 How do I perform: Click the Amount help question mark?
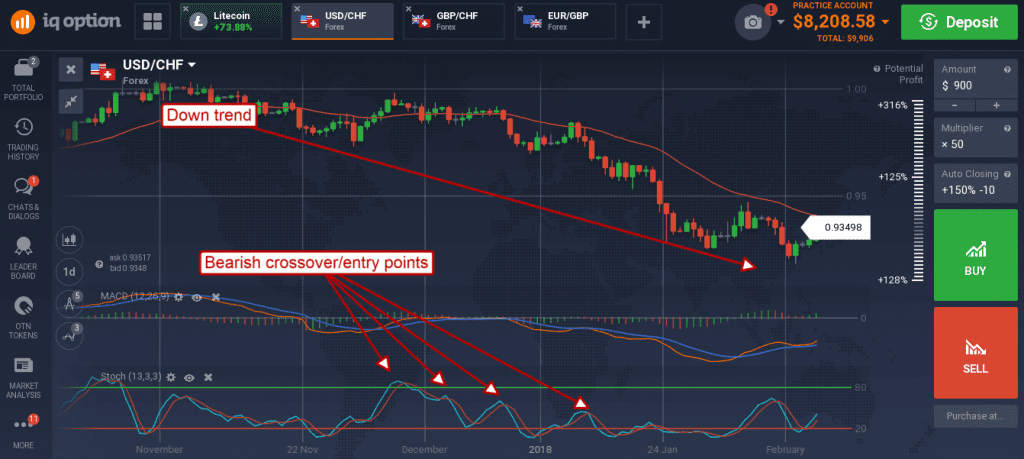click(x=1008, y=69)
